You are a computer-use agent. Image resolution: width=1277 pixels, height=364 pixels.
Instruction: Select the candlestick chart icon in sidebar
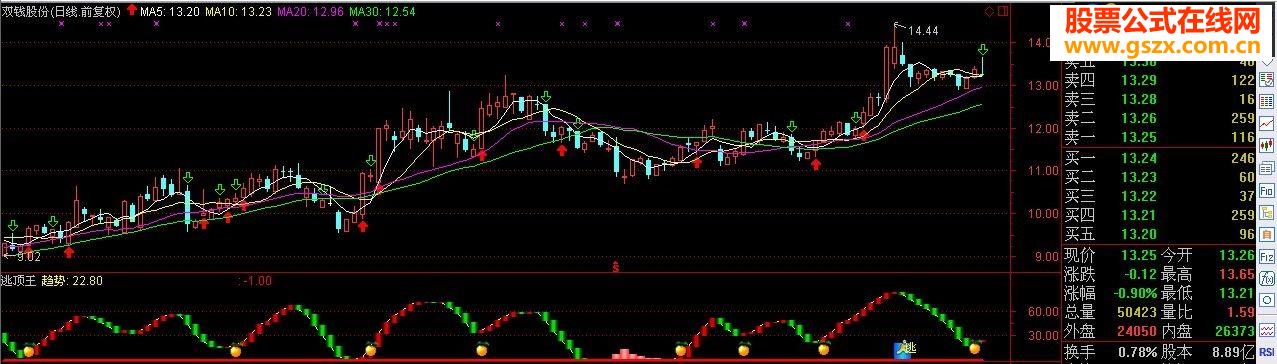point(1266,146)
